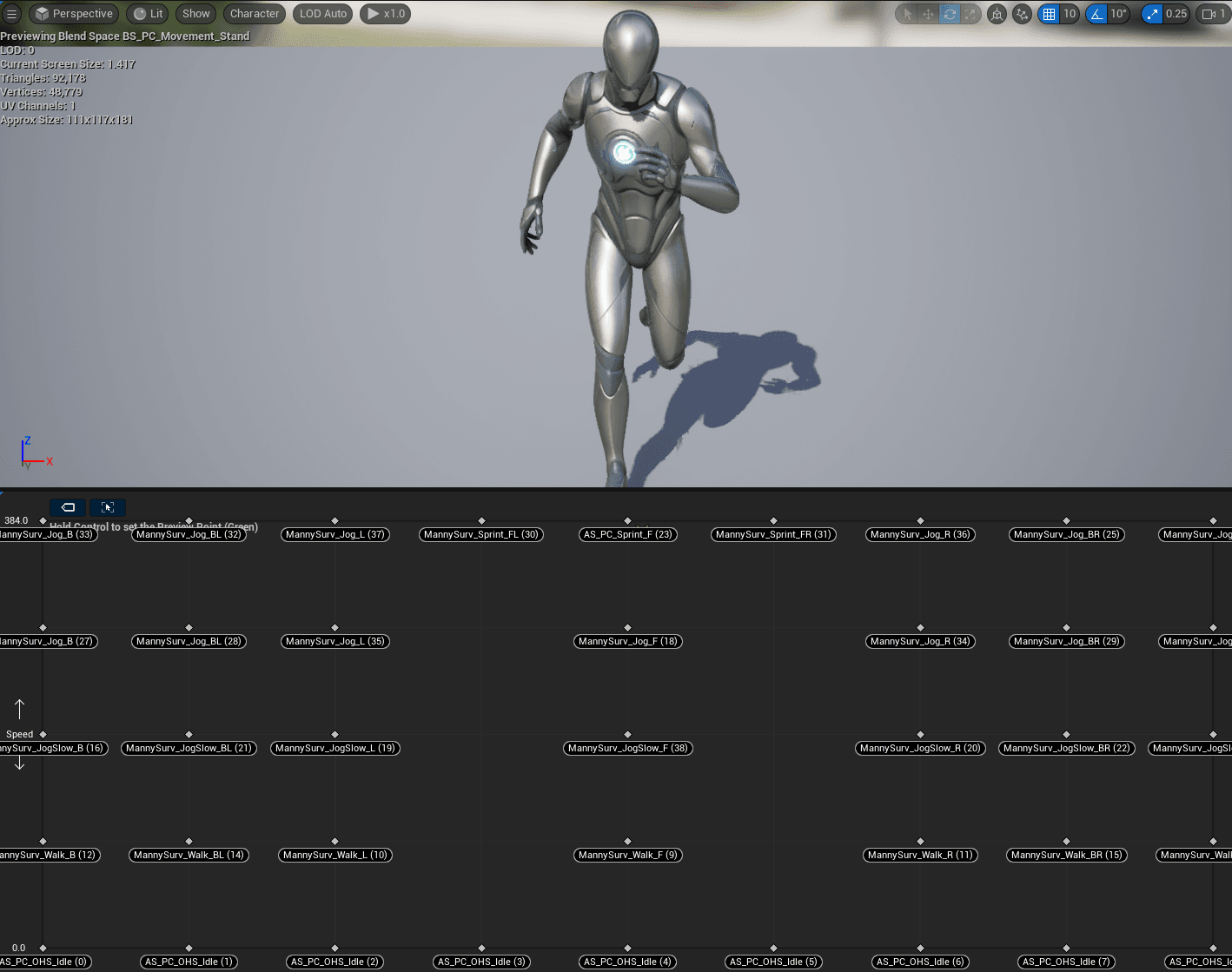Select sample MannySurv_Walk_L (10)
Image resolution: width=1232 pixels, height=972 pixels.
(x=334, y=855)
